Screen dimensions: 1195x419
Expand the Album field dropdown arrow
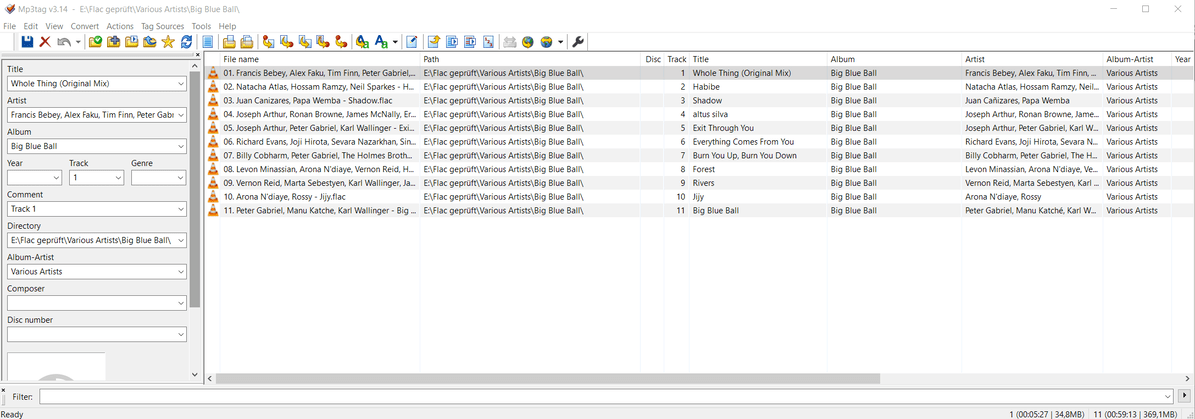(181, 146)
